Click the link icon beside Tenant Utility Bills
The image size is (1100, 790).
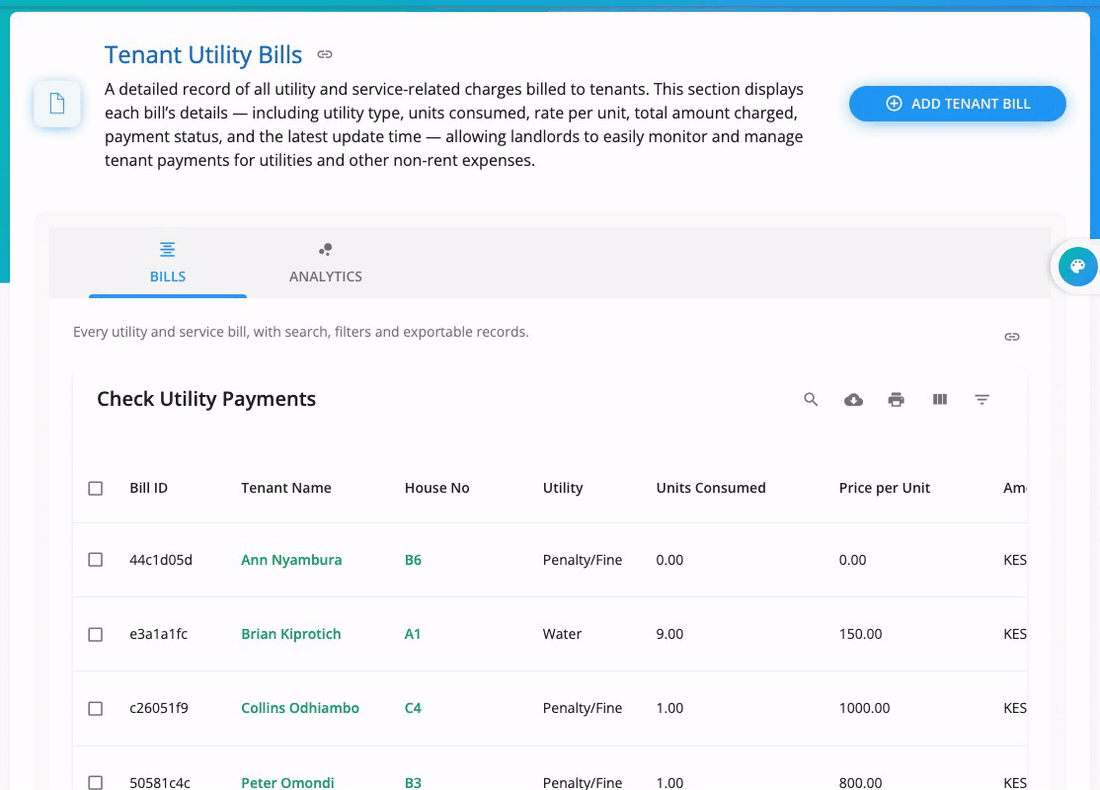(324, 54)
